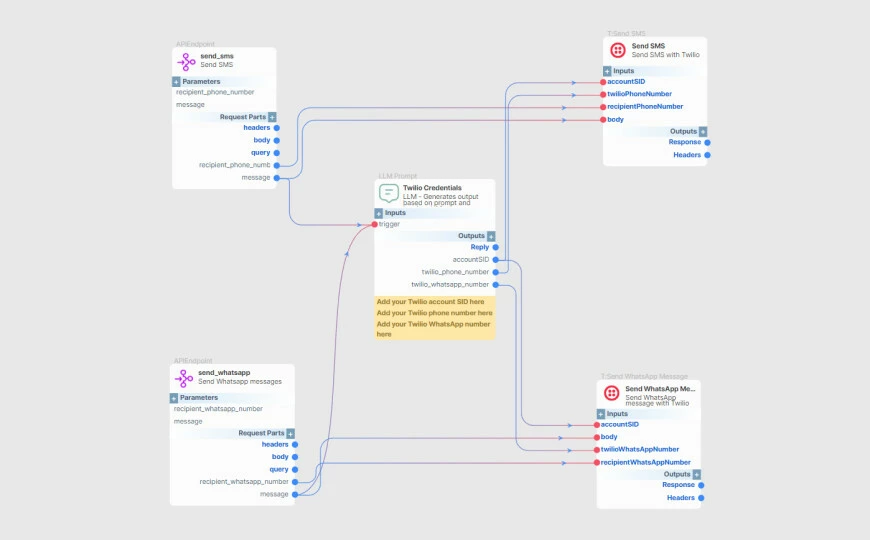Select the Twilio Credentials node title
The width and height of the screenshot is (870, 540).
click(x=432, y=188)
